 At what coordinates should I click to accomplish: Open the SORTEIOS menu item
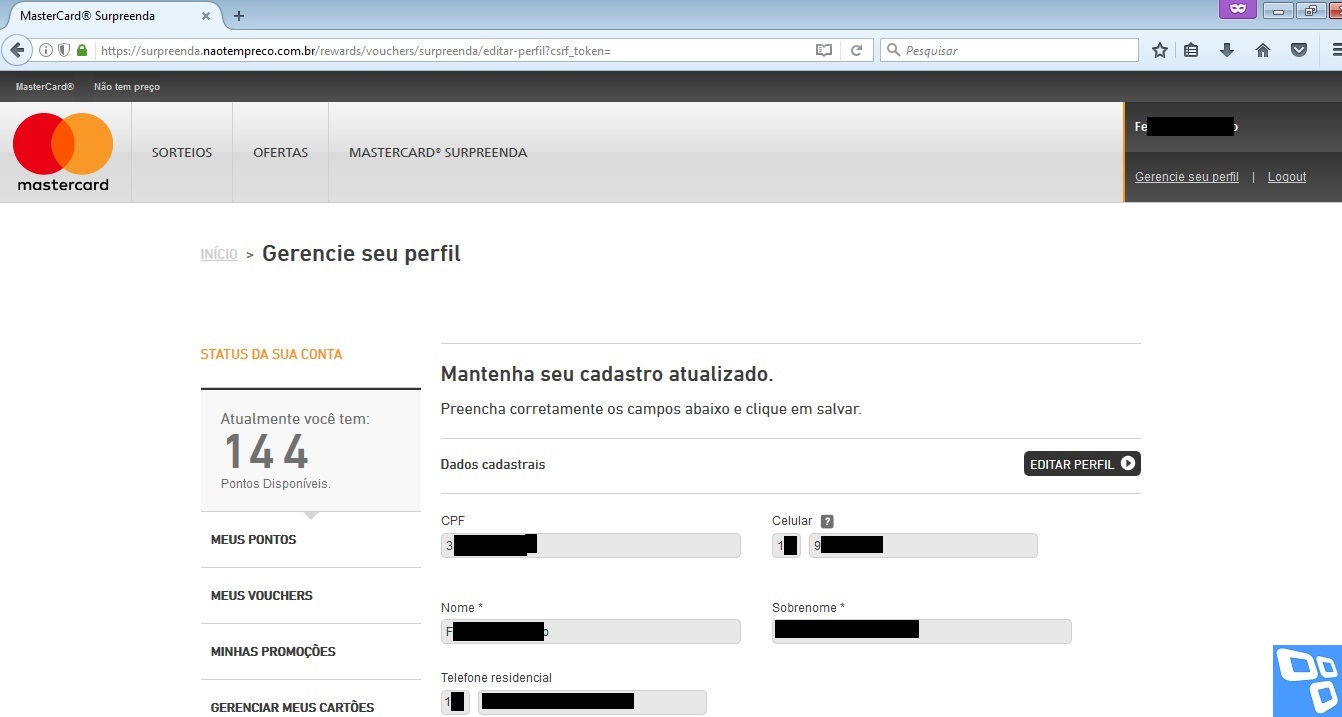[x=182, y=153]
